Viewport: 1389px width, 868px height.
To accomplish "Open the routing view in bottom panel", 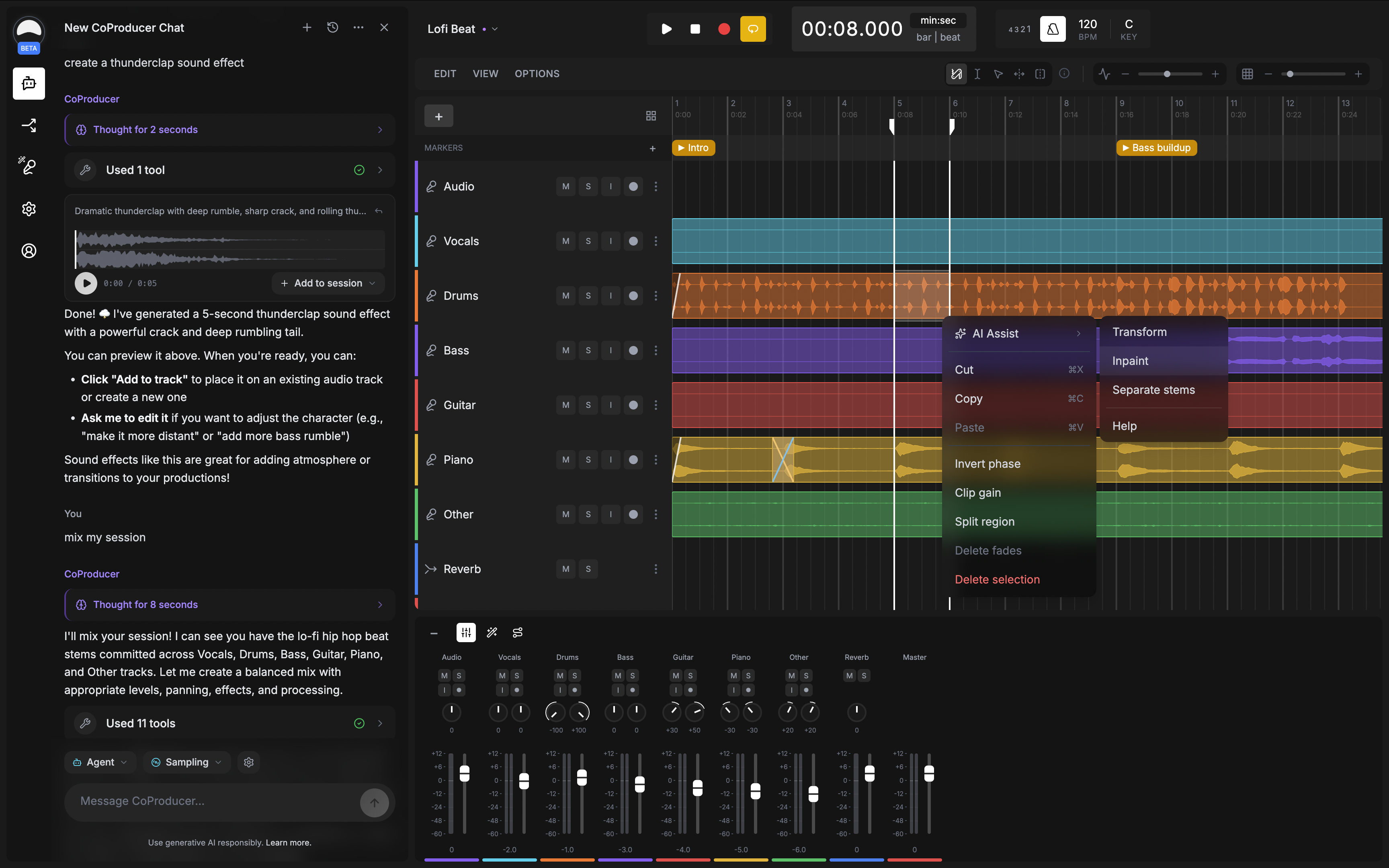I will [x=517, y=632].
